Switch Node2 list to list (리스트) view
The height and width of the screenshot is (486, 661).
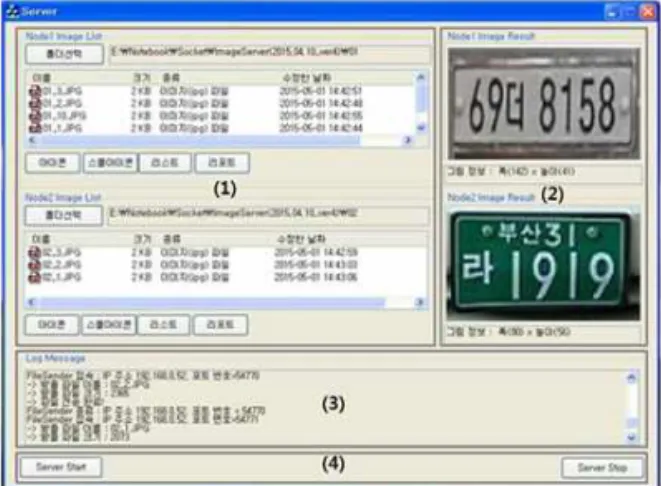(x=163, y=325)
